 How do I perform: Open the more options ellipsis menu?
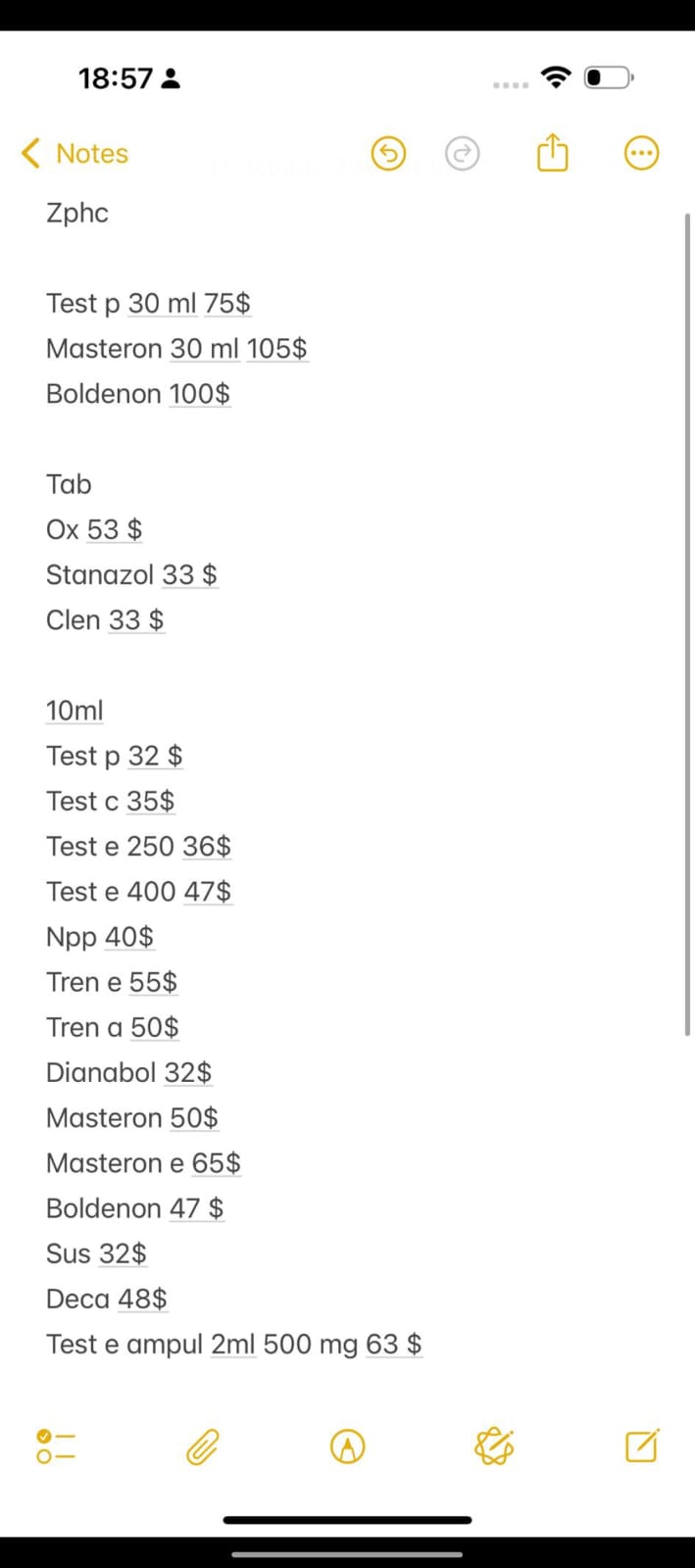(x=641, y=154)
